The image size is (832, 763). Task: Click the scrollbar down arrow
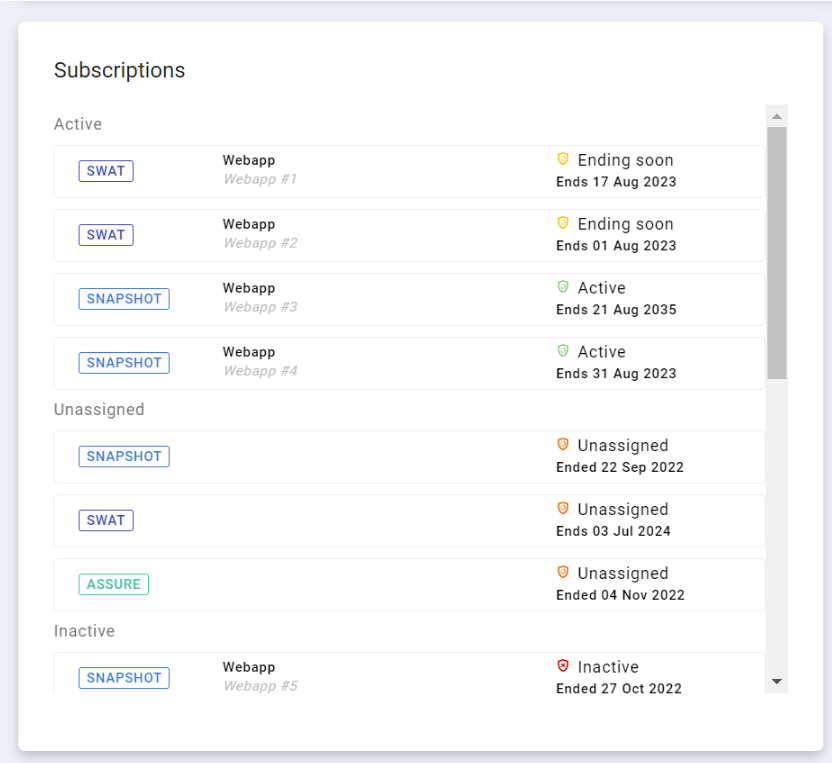point(777,681)
